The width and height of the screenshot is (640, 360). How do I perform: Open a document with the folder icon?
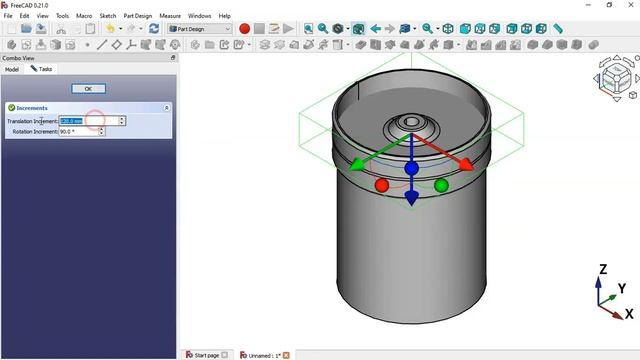(x=27, y=29)
